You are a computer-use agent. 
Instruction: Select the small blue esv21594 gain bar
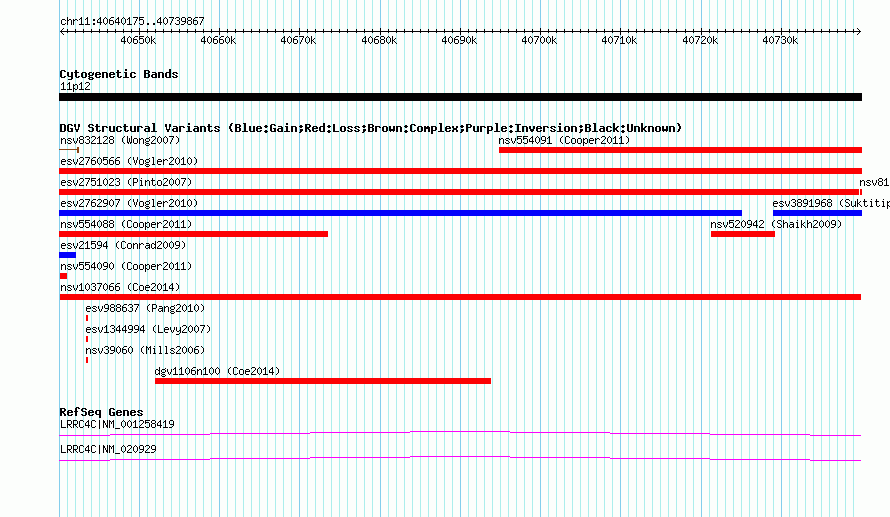(68, 255)
